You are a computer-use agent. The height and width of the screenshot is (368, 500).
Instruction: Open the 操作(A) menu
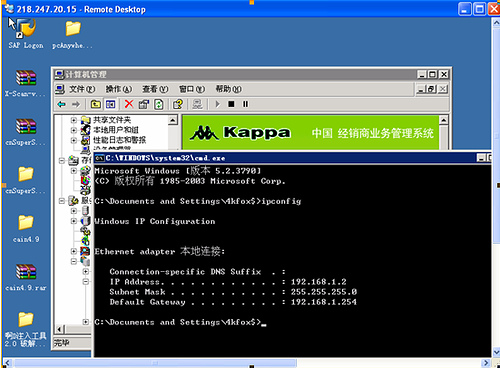tap(119, 89)
